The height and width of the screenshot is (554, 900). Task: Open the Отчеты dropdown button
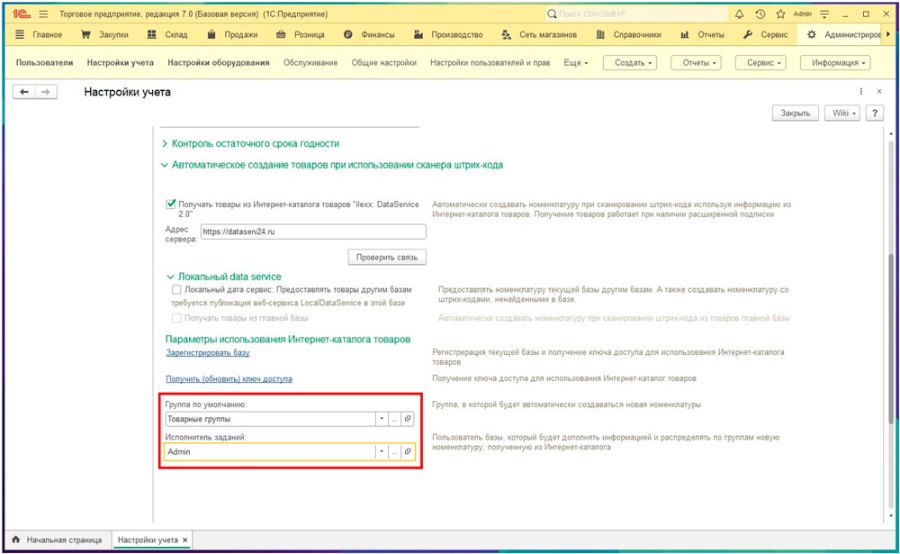pyautogui.click(x=696, y=63)
